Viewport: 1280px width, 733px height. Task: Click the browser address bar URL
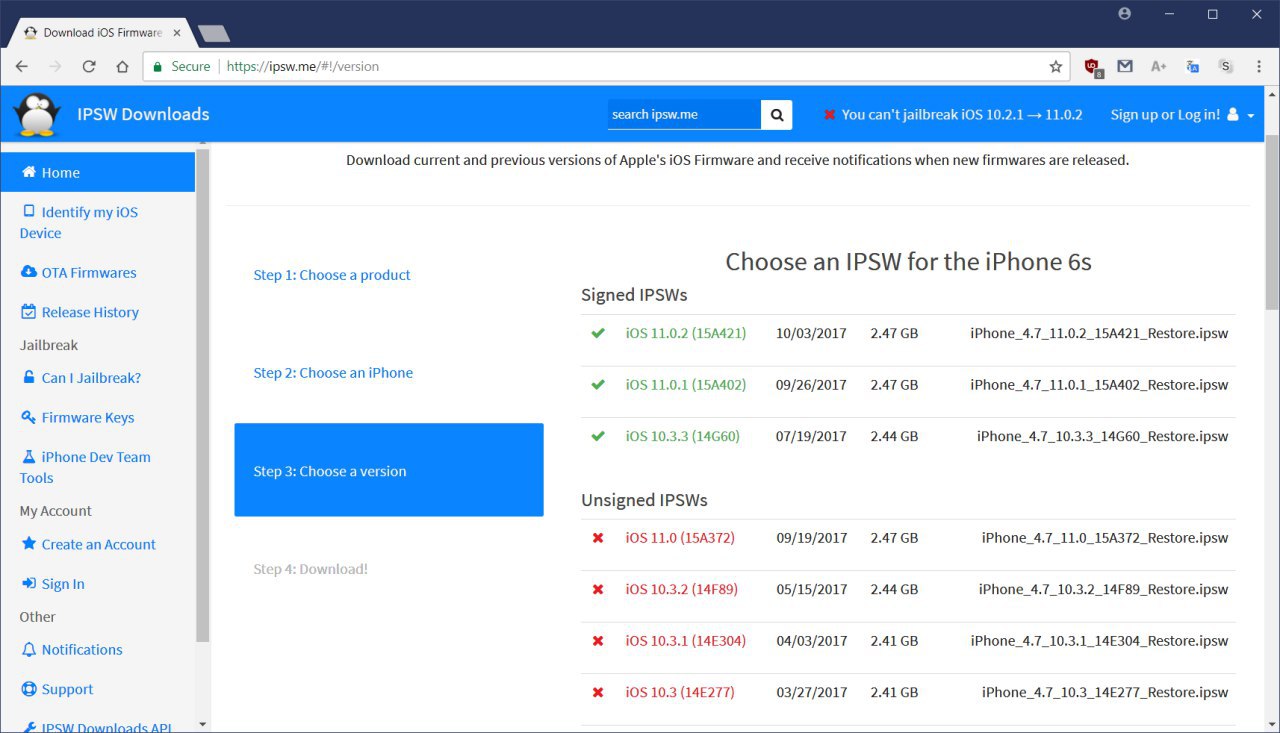[303, 66]
